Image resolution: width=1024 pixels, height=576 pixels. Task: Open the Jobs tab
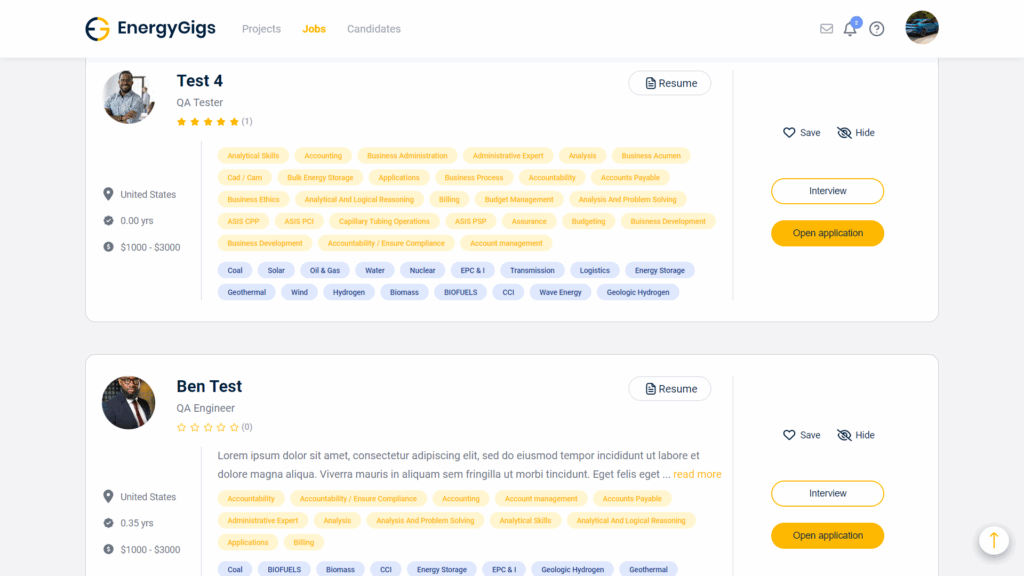314,29
